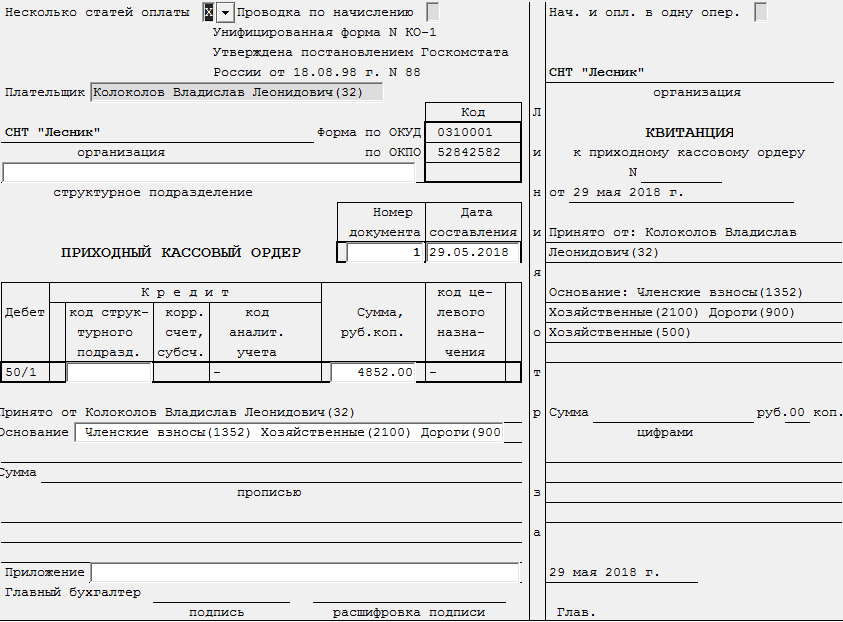Enable 'Проводка по начислению' checkbox
Screen dimensions: 843x622
pos(433,13)
